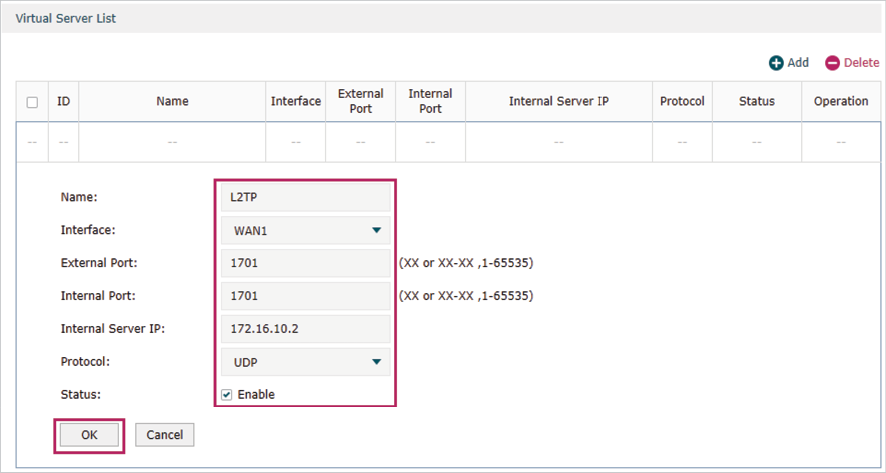Toggle the select-all checkbox in table header
The height and width of the screenshot is (473, 886).
[32, 102]
